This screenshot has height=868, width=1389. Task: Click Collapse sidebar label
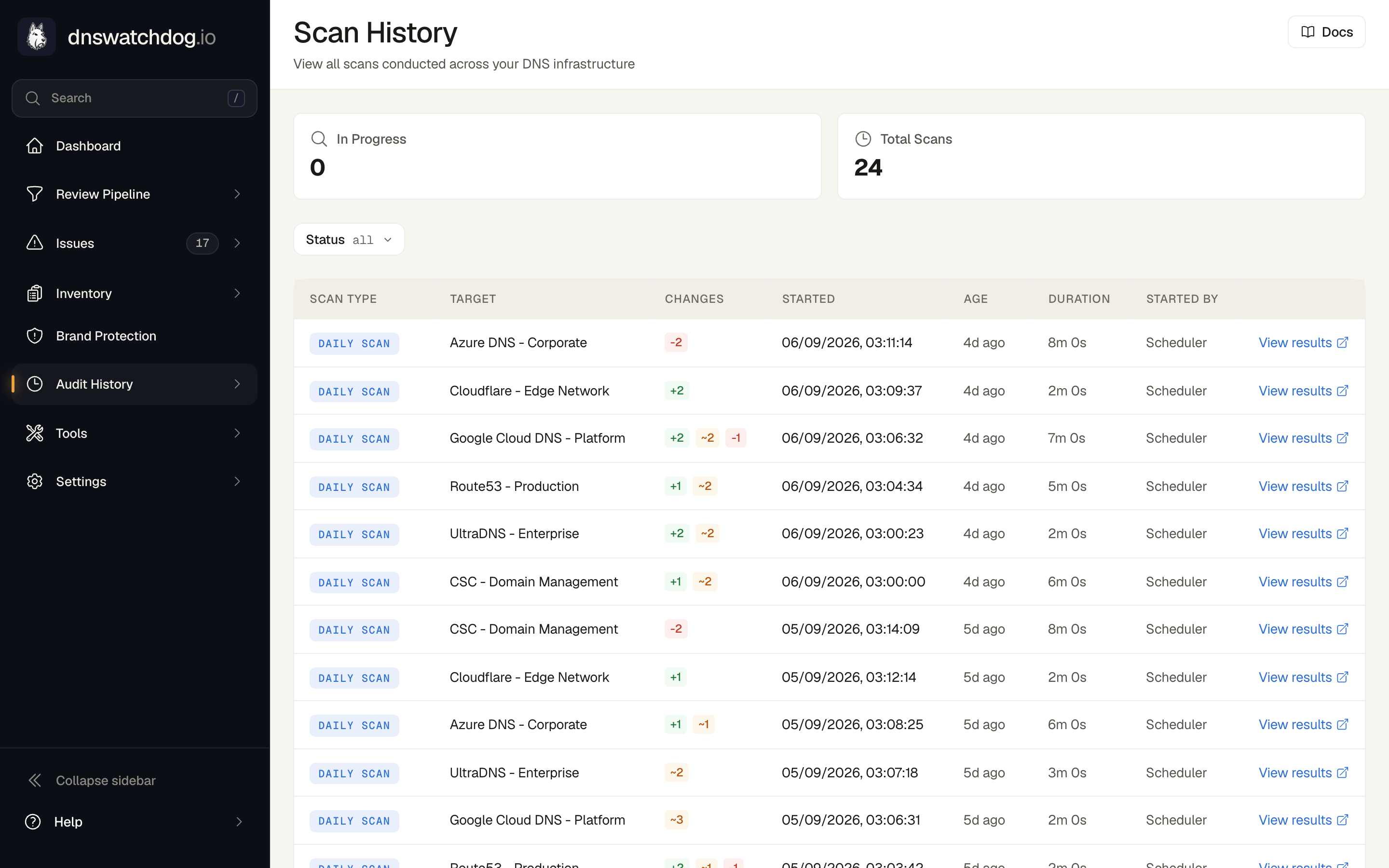point(106,780)
